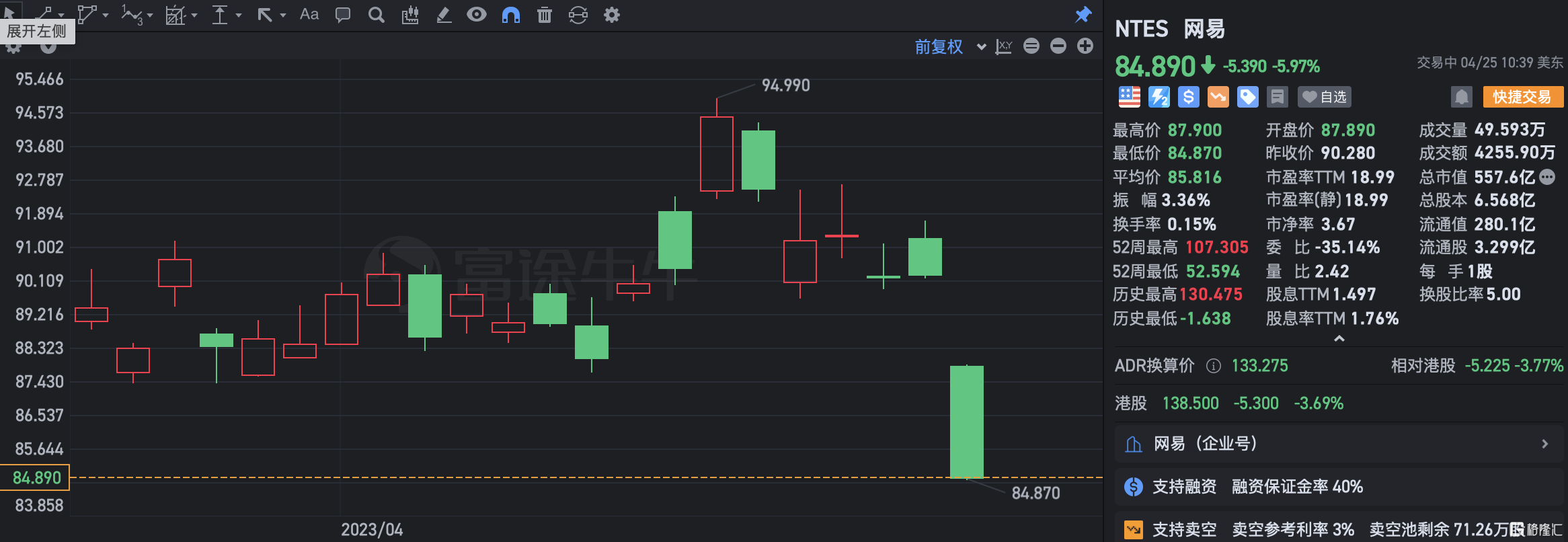
Task: Click the 84.870 low price marker
Action: point(1036,494)
